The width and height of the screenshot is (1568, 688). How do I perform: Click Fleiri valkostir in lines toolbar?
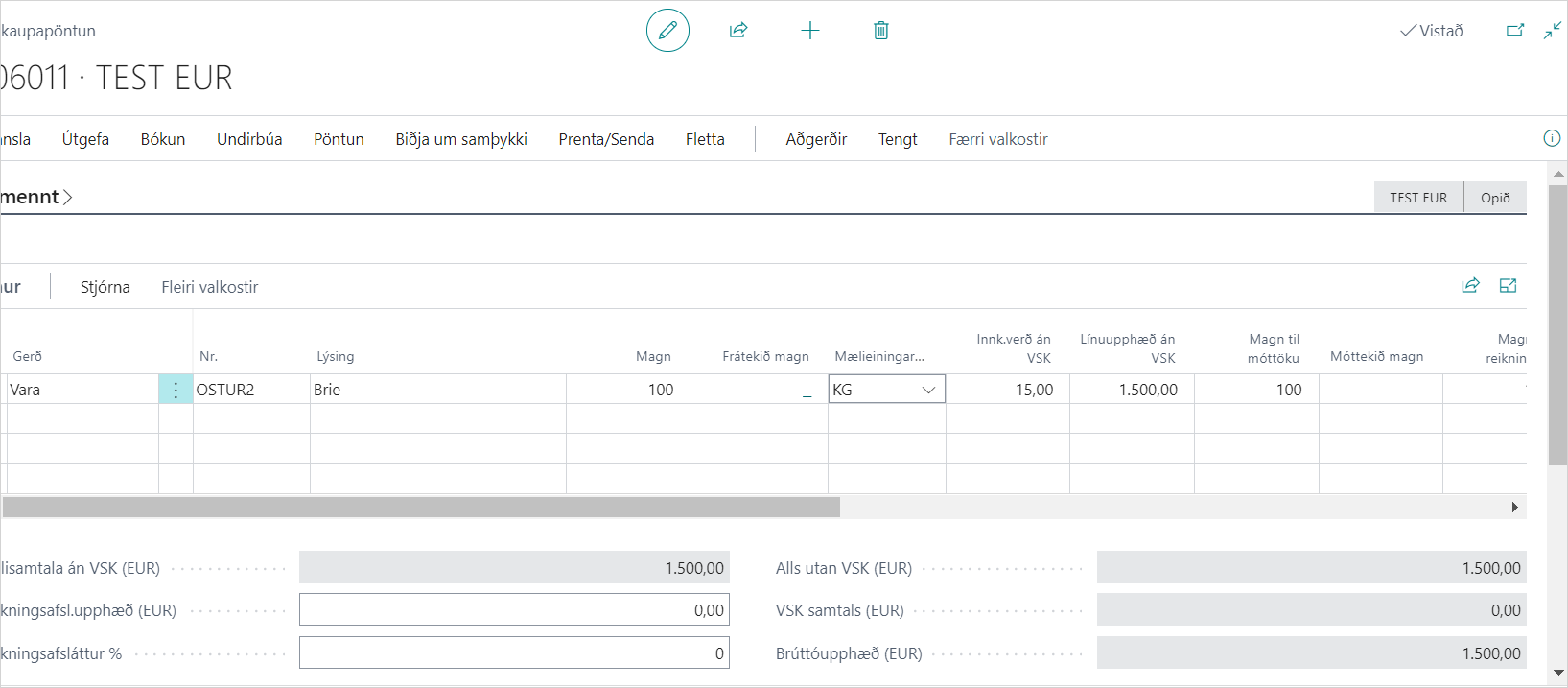[x=209, y=287]
